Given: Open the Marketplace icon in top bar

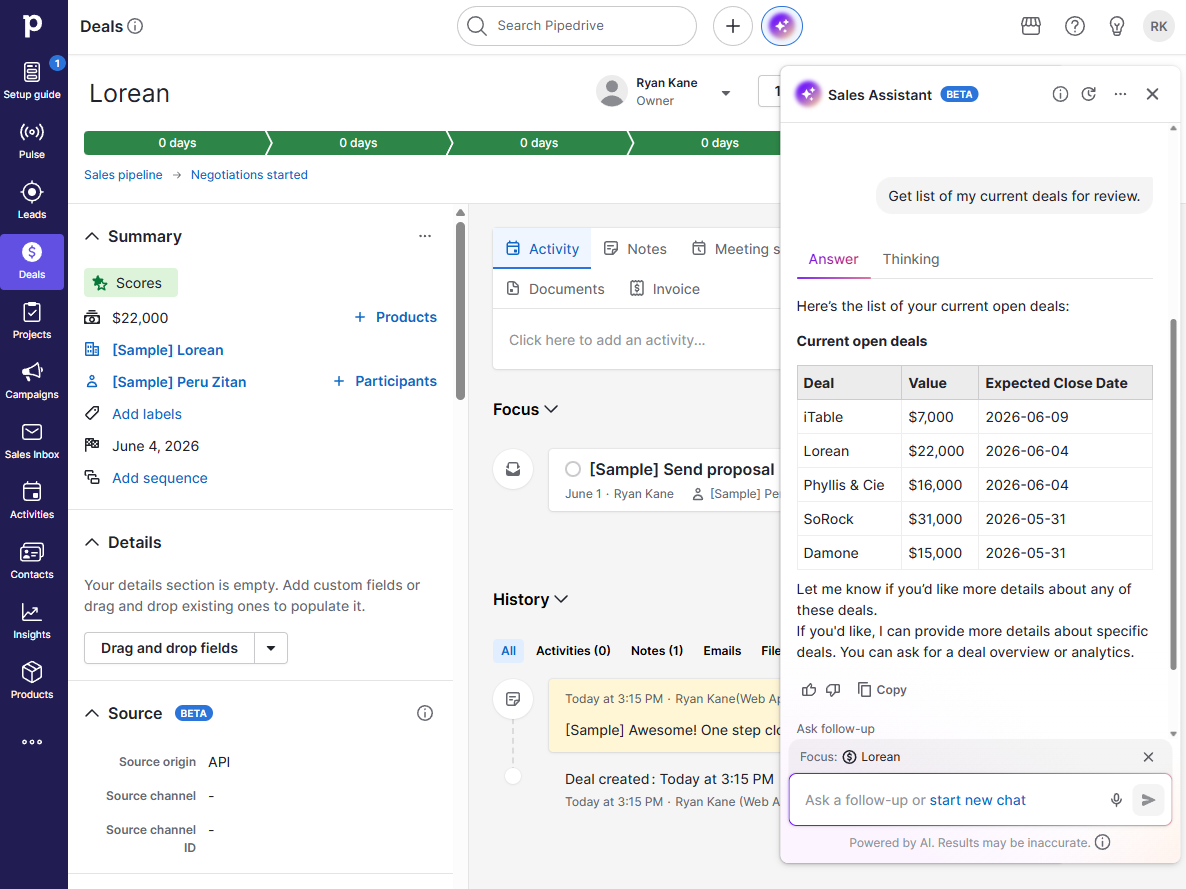Looking at the screenshot, I should [1030, 26].
